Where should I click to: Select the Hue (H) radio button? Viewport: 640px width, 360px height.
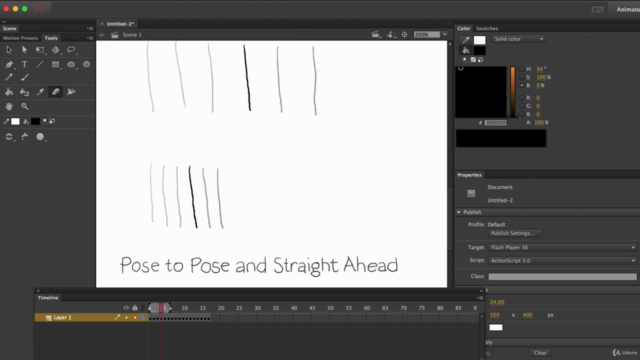click(x=522, y=69)
